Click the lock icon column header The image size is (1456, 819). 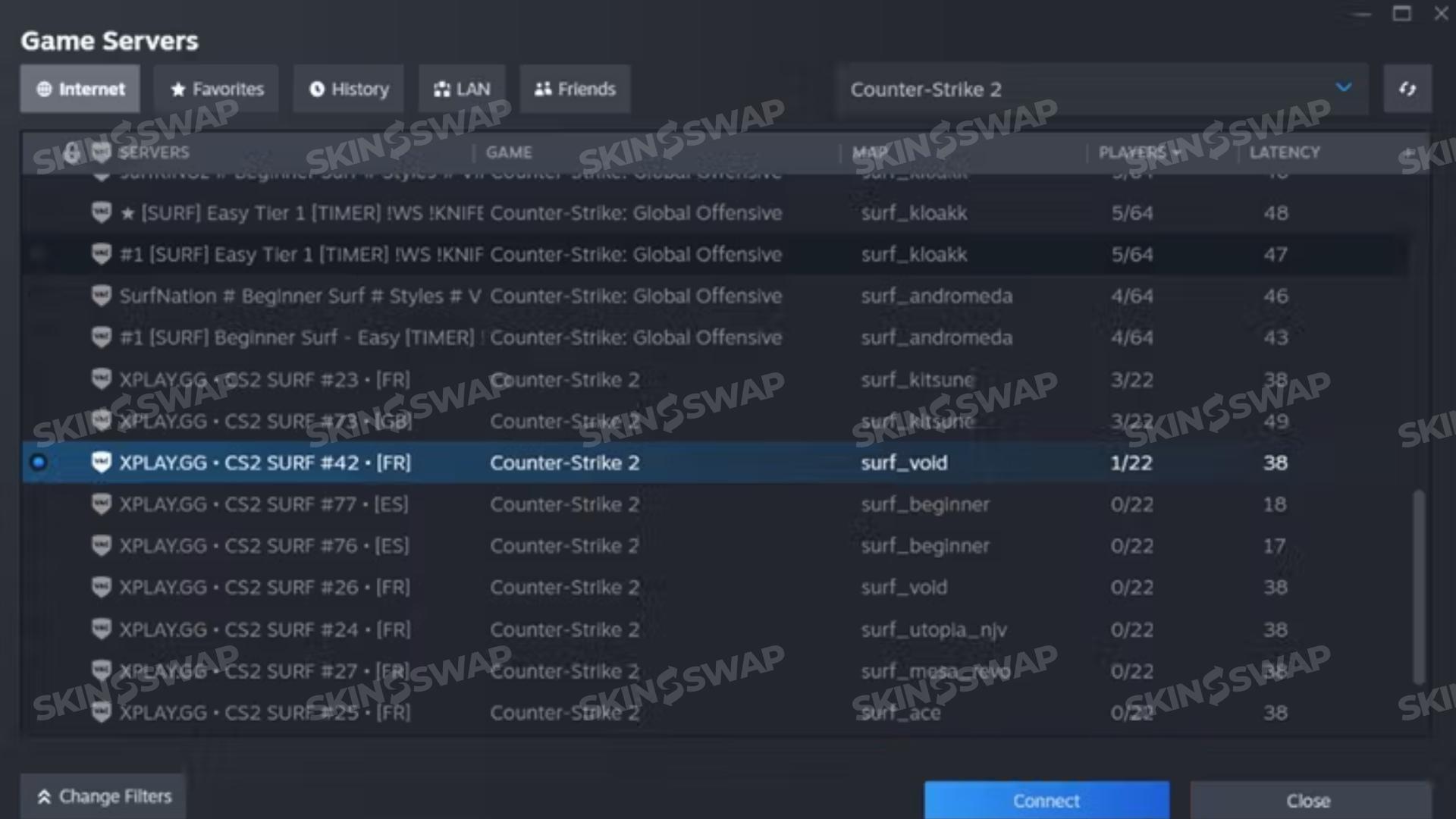coord(72,152)
